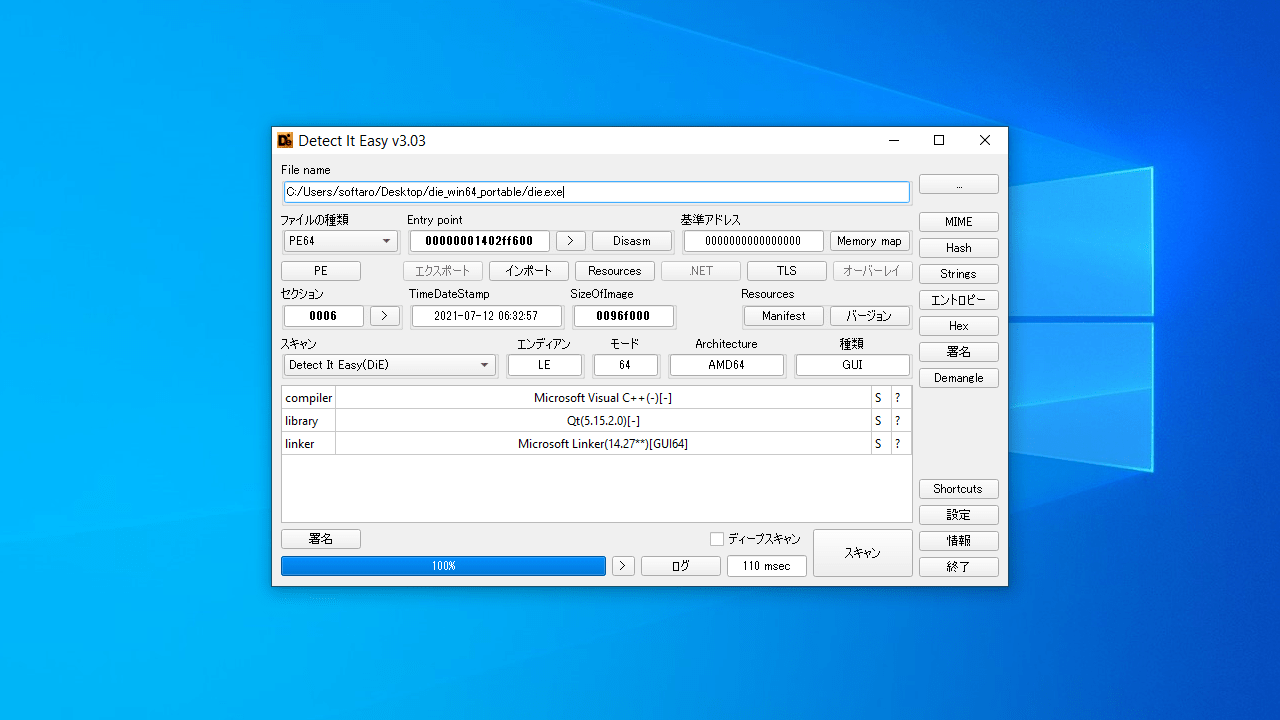The width and height of the screenshot is (1280, 720).
Task: Open the TLS view
Action: [x=787, y=271]
